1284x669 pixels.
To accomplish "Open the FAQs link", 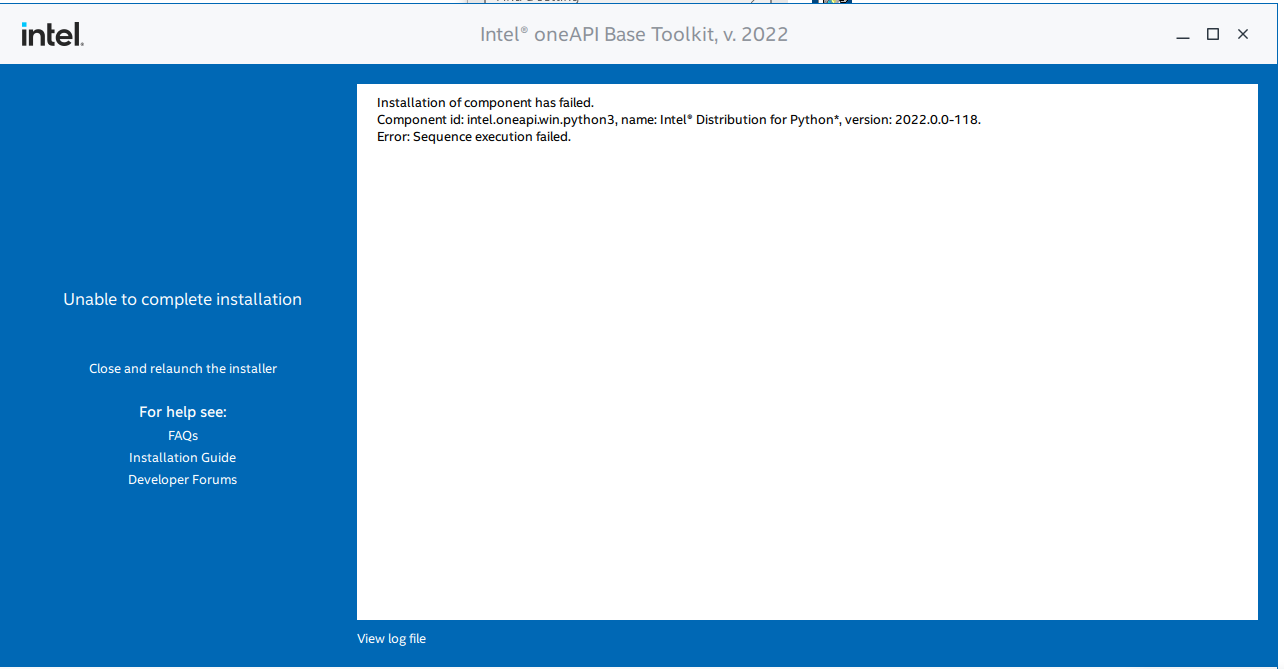I will (x=183, y=435).
